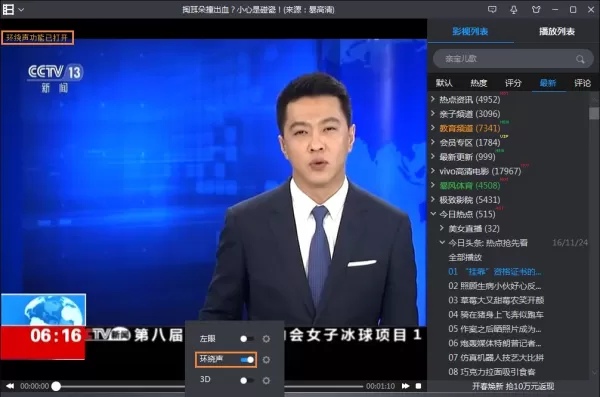Expand the 亲子频道 (3096) category
The image size is (600, 397).
433,113
